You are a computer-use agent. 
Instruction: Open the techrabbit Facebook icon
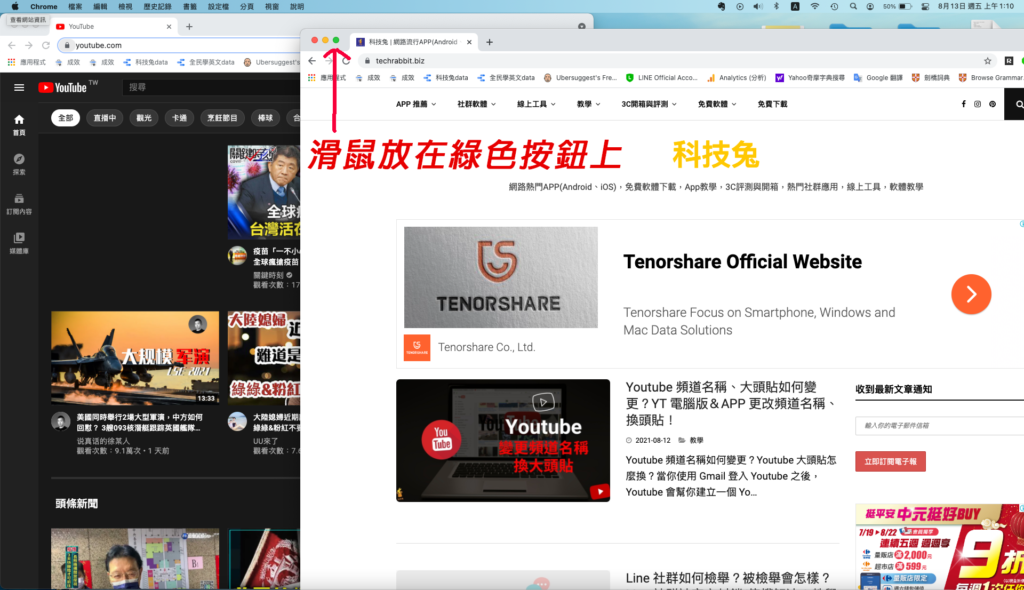coord(963,104)
